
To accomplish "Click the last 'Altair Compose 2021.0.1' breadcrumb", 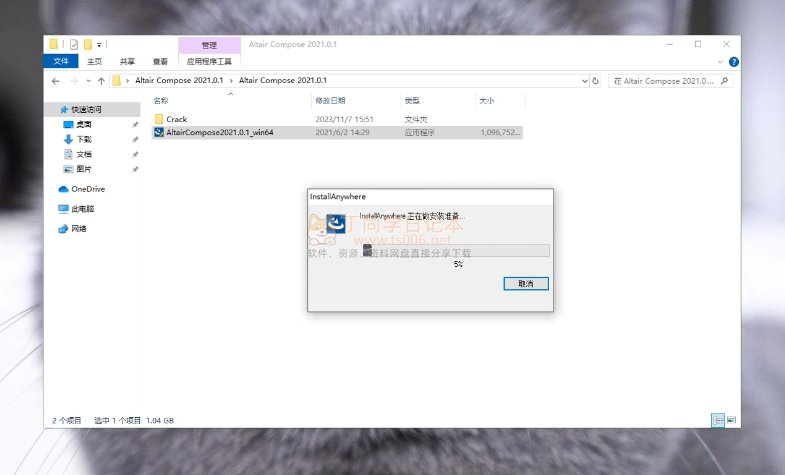I will (x=283, y=80).
